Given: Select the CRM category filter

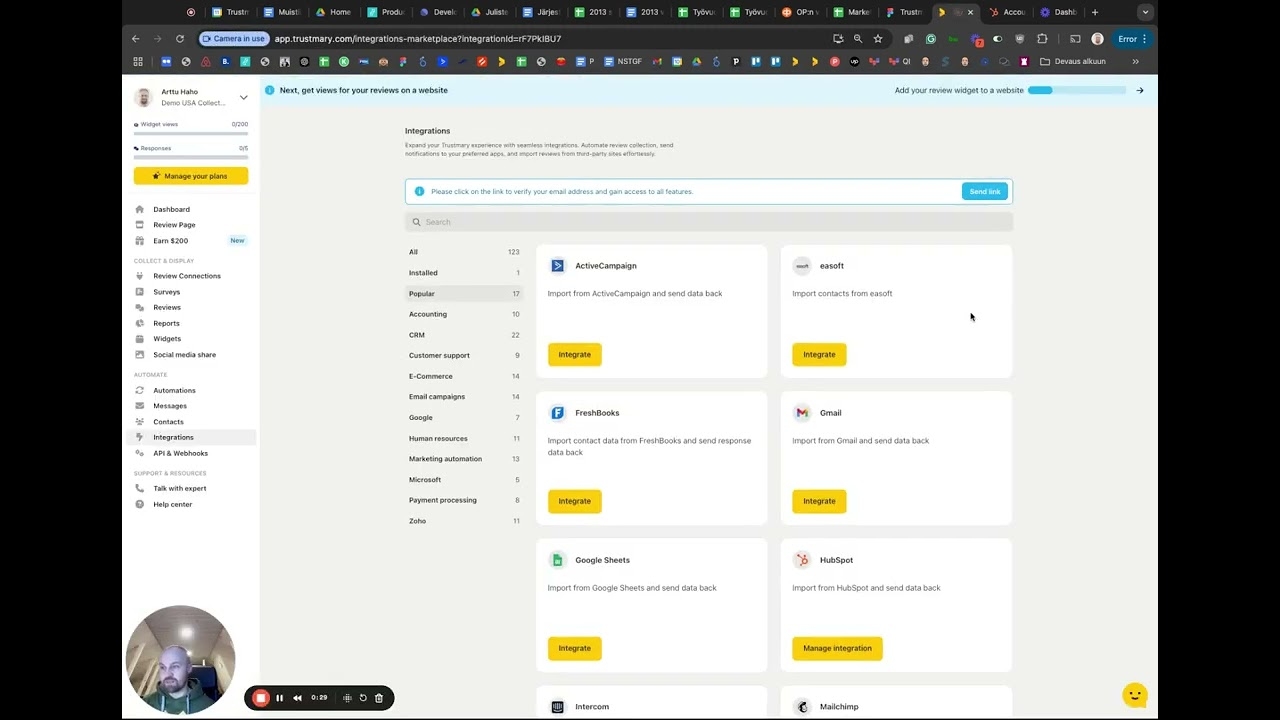Looking at the screenshot, I should (417, 335).
